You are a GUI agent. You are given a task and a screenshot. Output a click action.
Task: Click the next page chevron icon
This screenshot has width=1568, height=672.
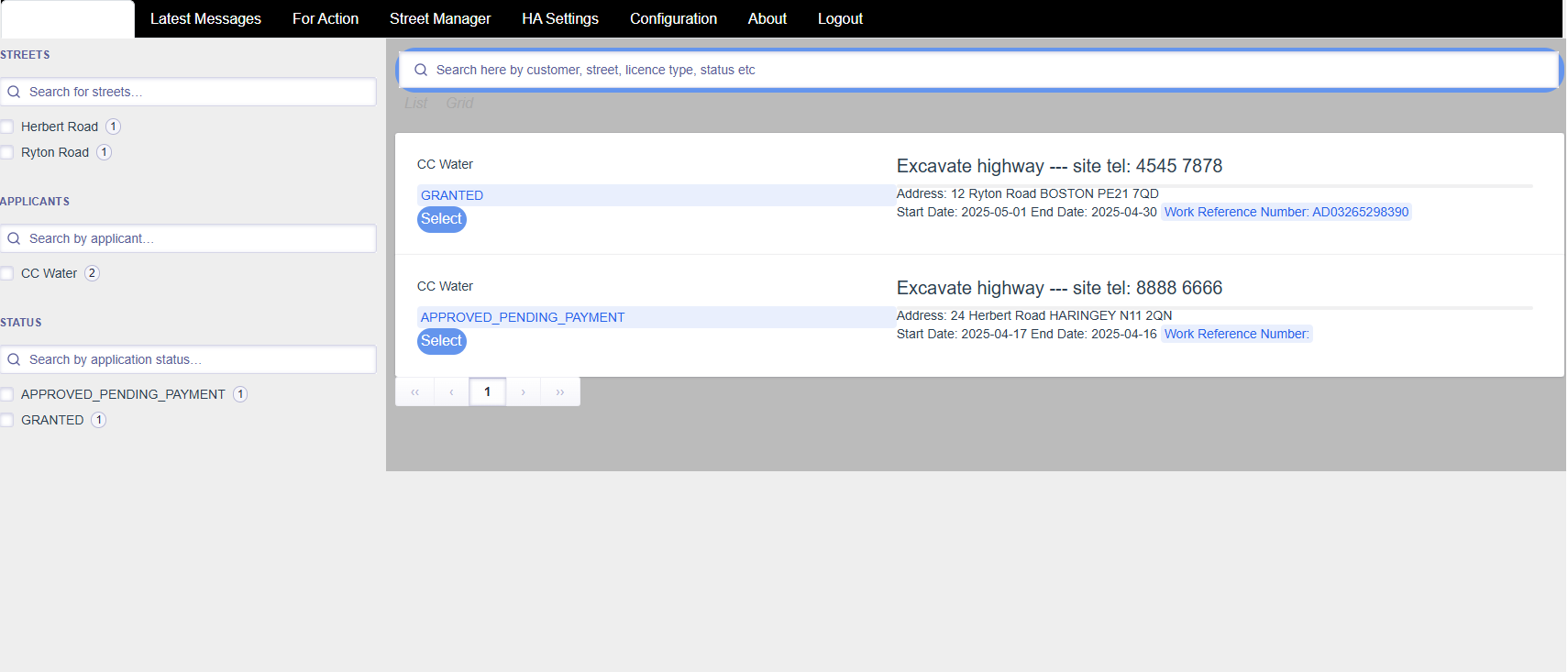click(523, 391)
